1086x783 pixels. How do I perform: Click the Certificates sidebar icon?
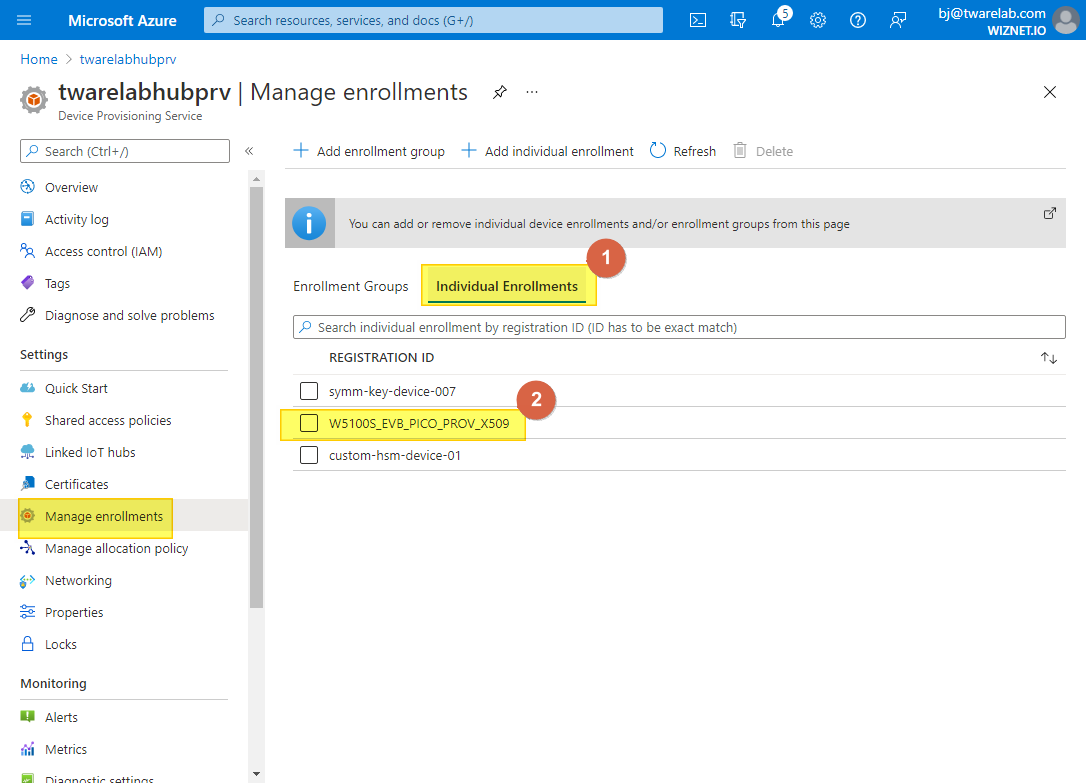pos(28,484)
